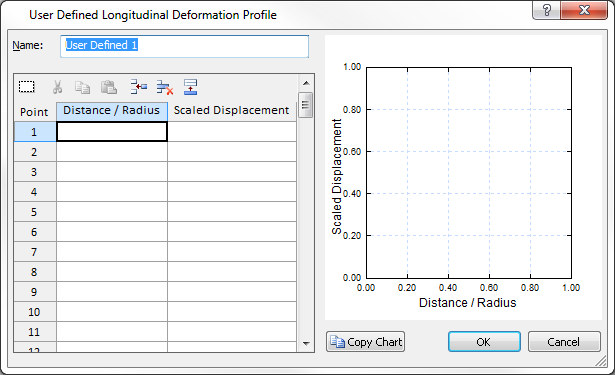Click the grid vertical scrollbar thumb
Image resolution: width=615 pixels, height=375 pixels.
pyautogui.click(x=306, y=105)
